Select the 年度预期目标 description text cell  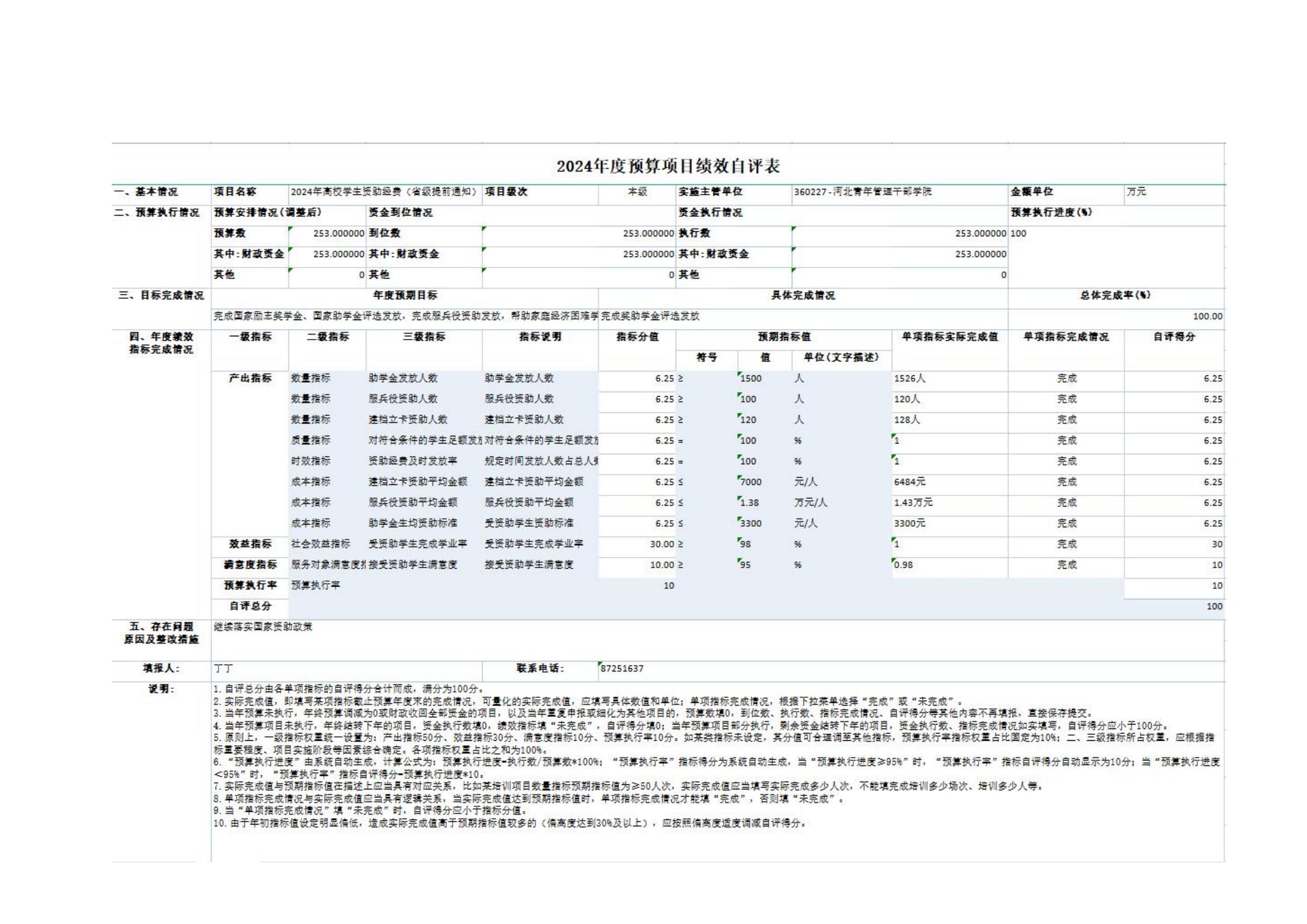404,316
